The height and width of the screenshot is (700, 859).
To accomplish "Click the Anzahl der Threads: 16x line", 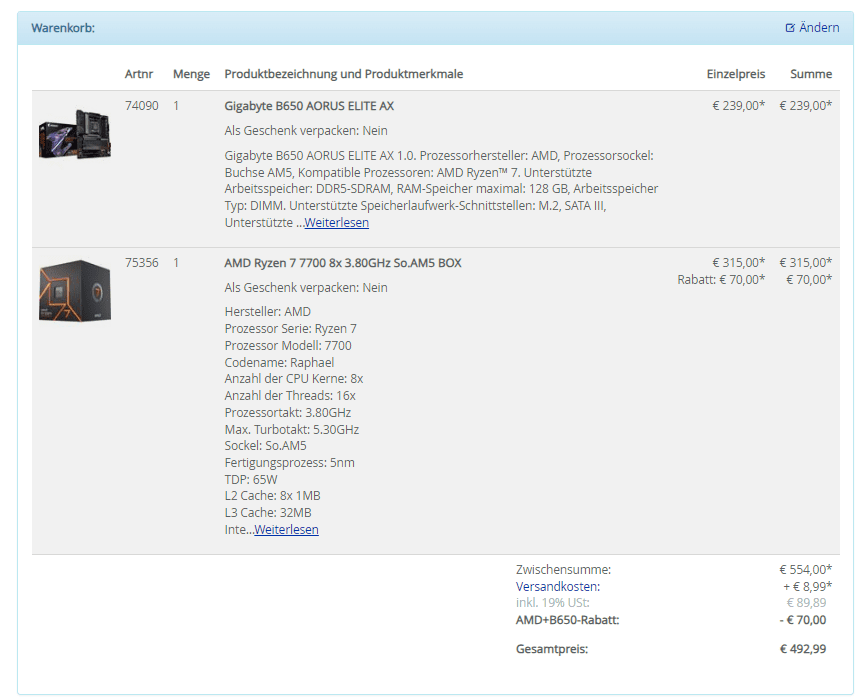I will [290, 395].
